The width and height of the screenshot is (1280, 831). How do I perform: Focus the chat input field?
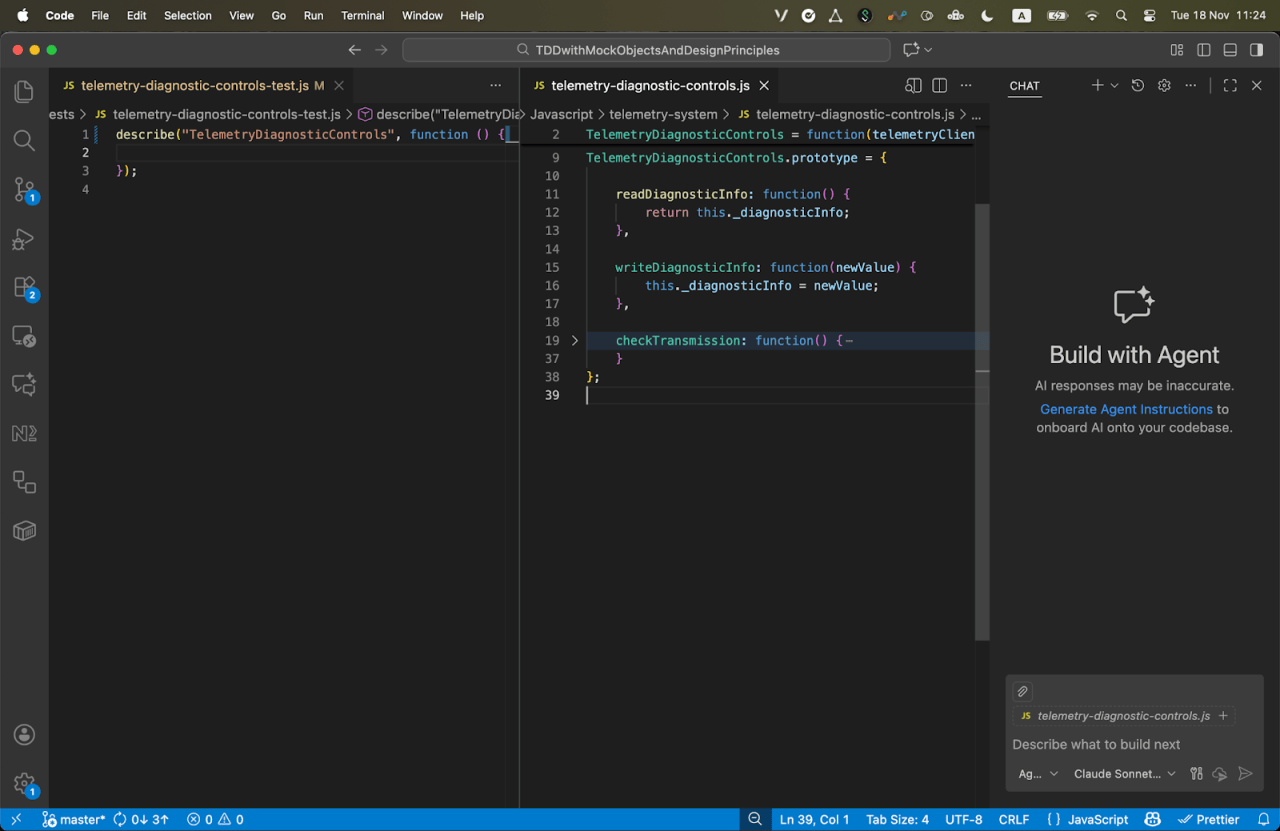tap(1134, 744)
